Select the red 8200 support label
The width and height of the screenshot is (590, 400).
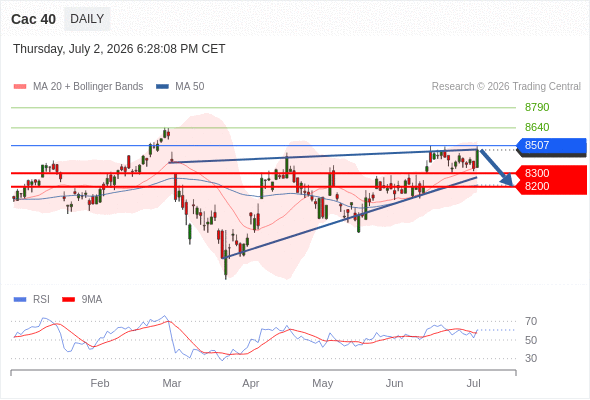coord(551,187)
